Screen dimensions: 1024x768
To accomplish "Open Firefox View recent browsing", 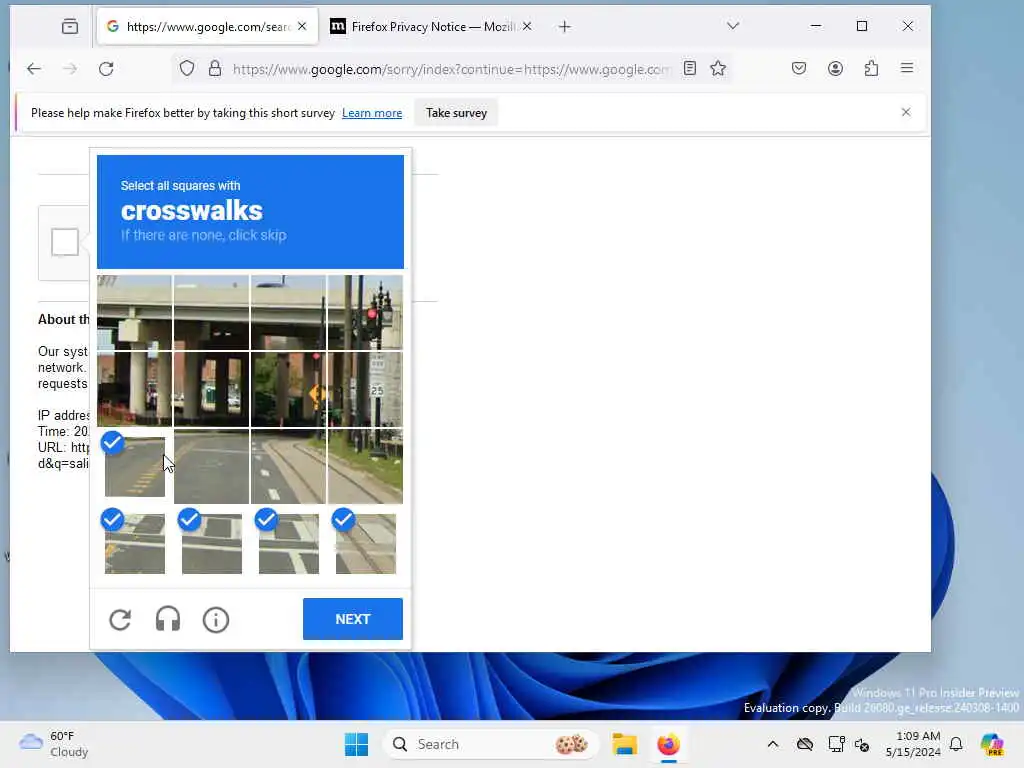I will click(x=70, y=27).
